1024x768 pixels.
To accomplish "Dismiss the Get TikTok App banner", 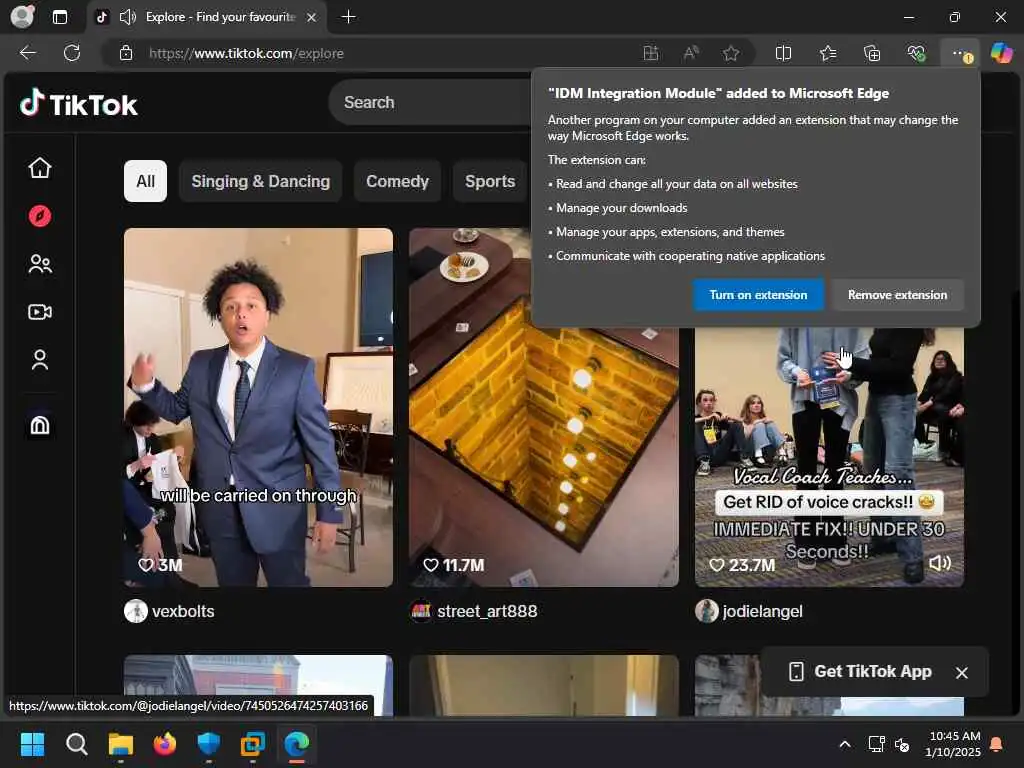I will (961, 673).
